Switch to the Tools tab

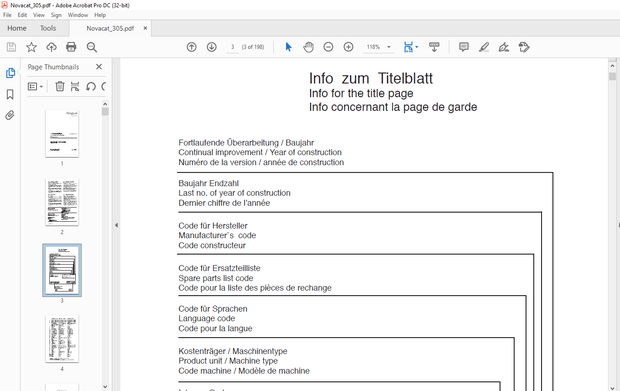[x=48, y=28]
